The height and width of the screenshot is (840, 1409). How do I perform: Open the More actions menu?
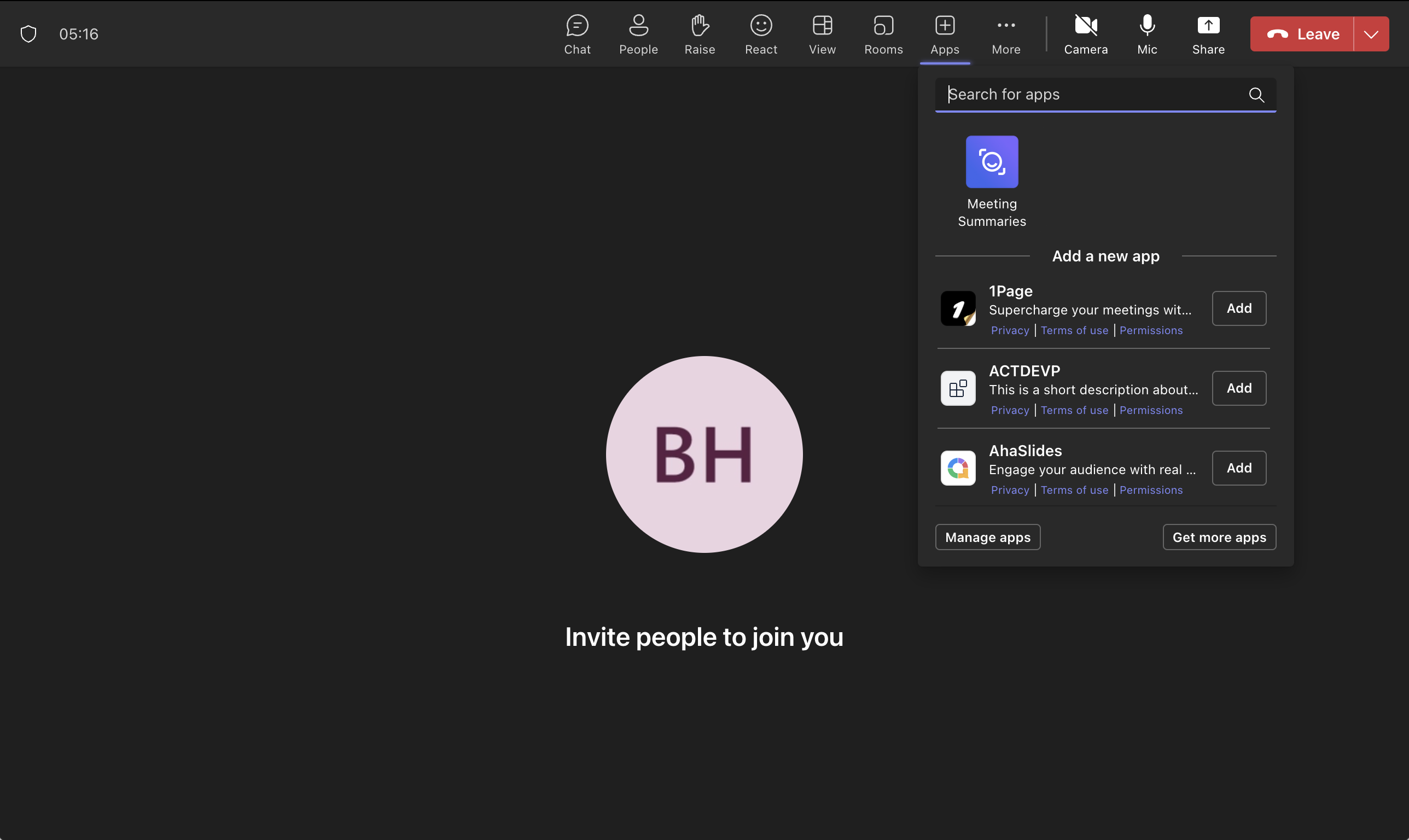pyautogui.click(x=1005, y=34)
